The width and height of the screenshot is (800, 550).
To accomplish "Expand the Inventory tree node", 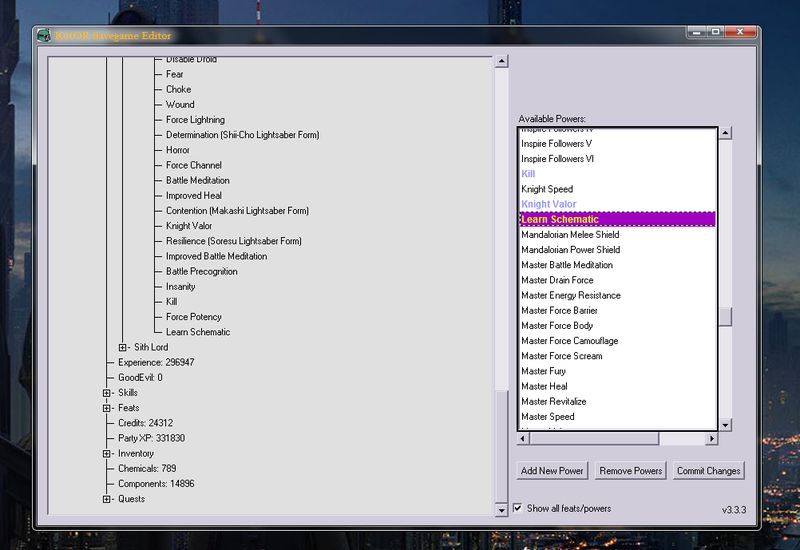I will click(x=107, y=454).
